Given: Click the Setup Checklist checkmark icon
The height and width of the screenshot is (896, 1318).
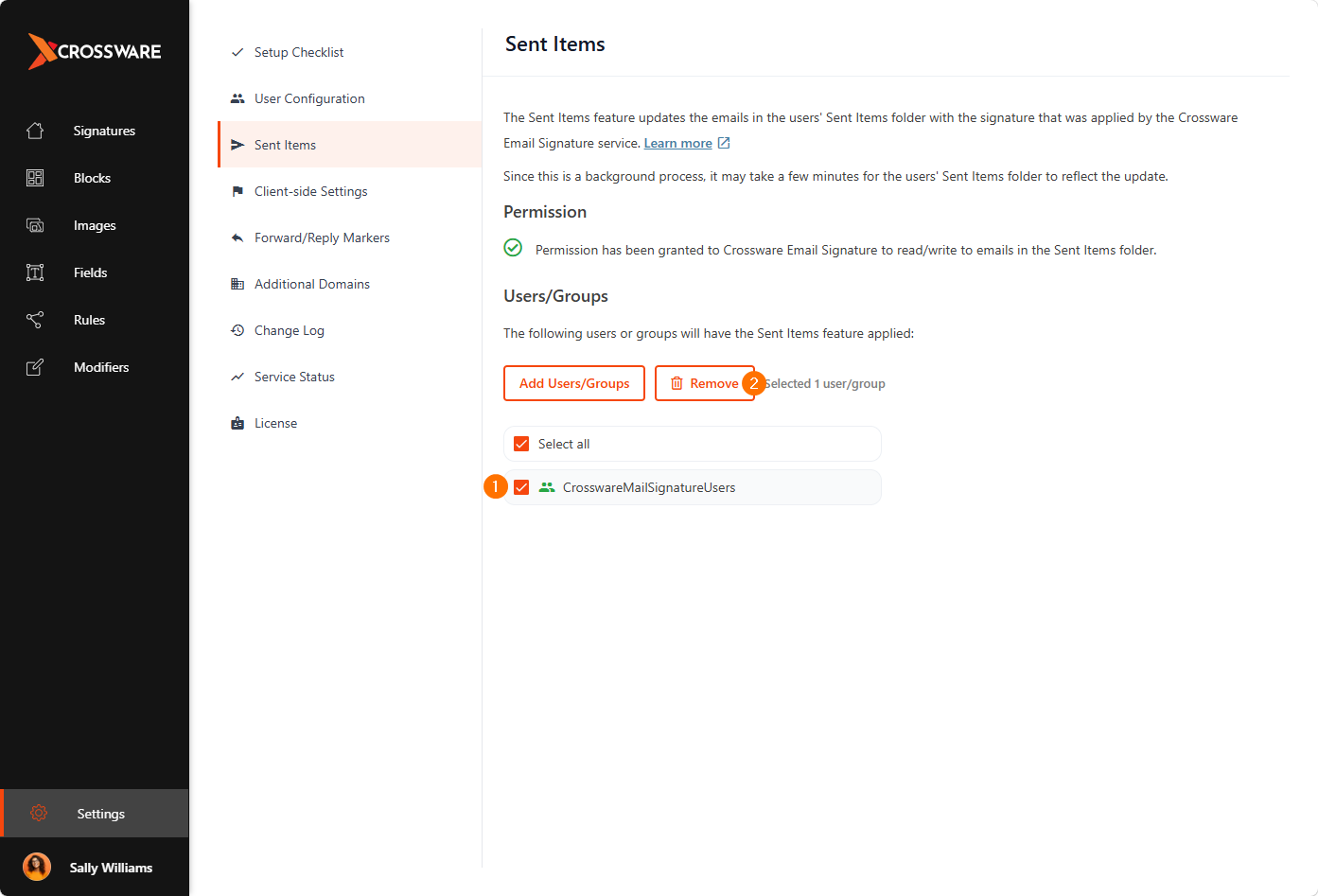Looking at the screenshot, I should click(x=237, y=52).
